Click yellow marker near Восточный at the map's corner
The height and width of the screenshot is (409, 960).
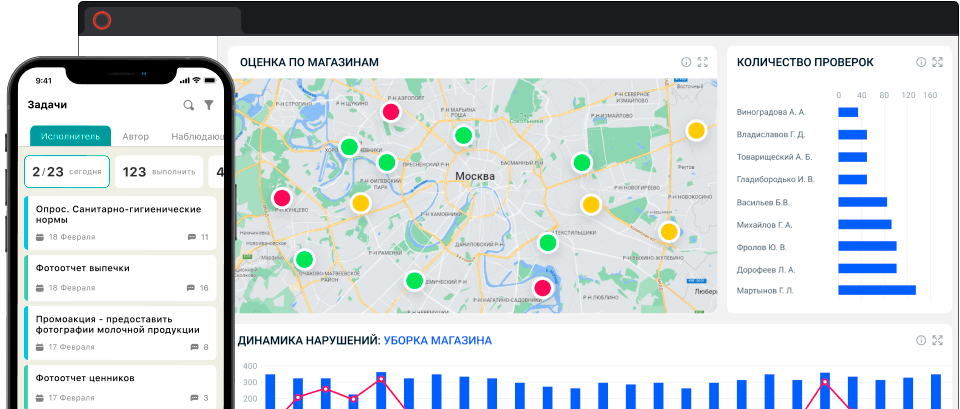696,130
